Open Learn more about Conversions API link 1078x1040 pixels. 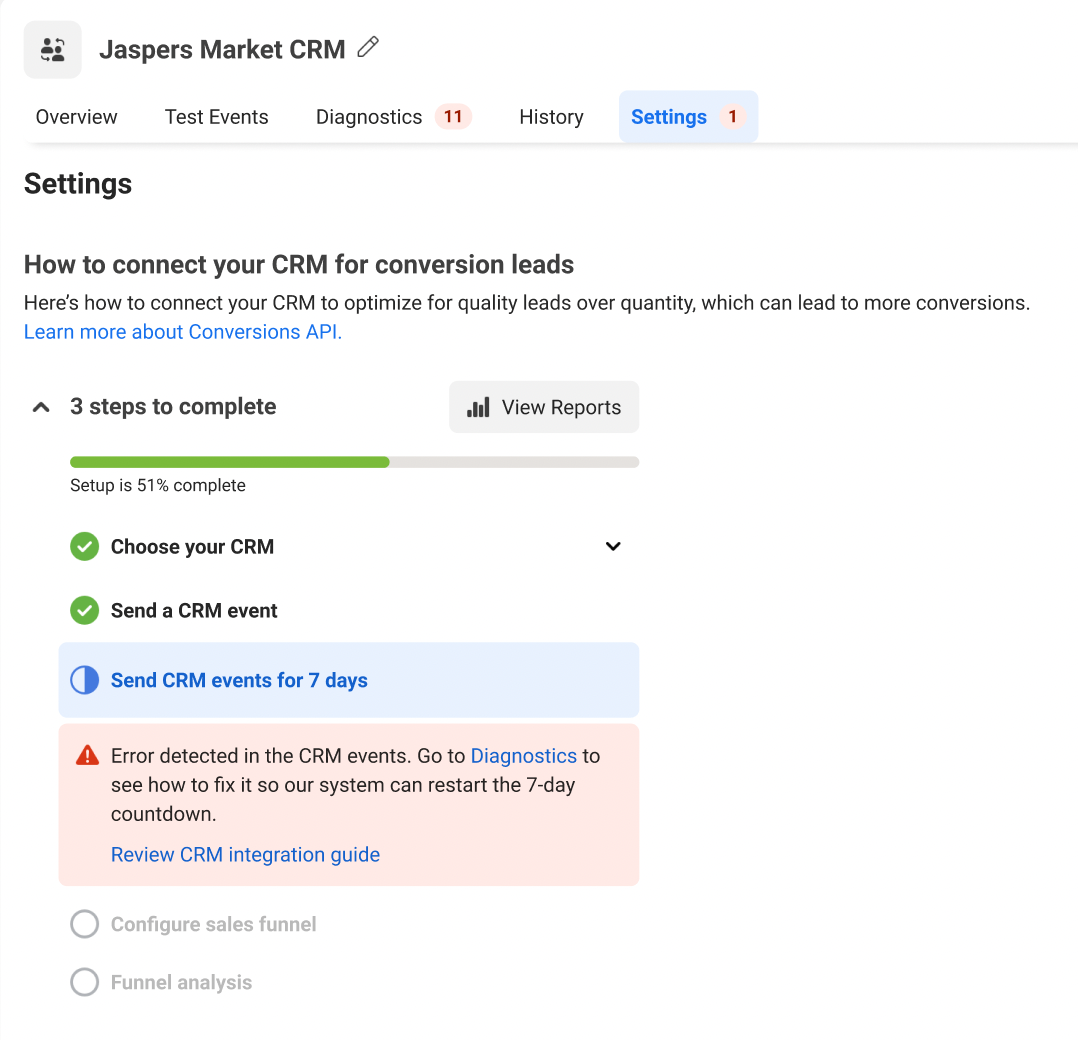coord(183,331)
